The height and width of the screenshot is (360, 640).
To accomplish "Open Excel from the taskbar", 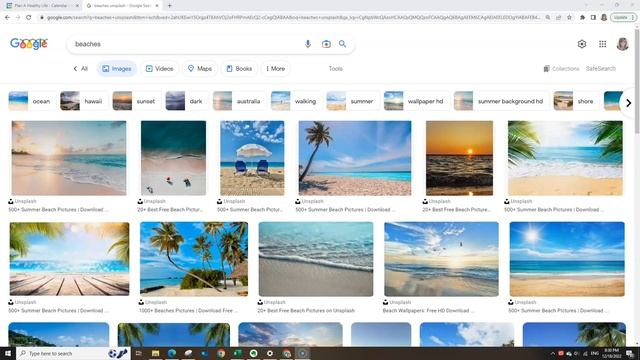I will coord(237,353).
